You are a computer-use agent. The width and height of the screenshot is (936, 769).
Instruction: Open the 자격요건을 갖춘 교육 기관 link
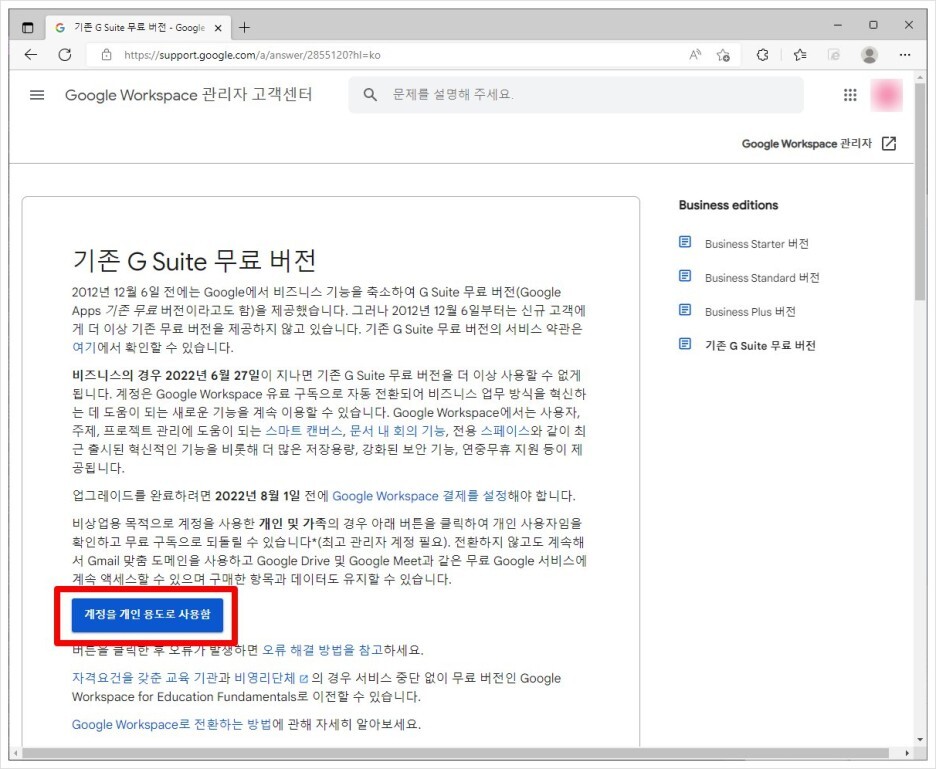pyautogui.click(x=145, y=678)
